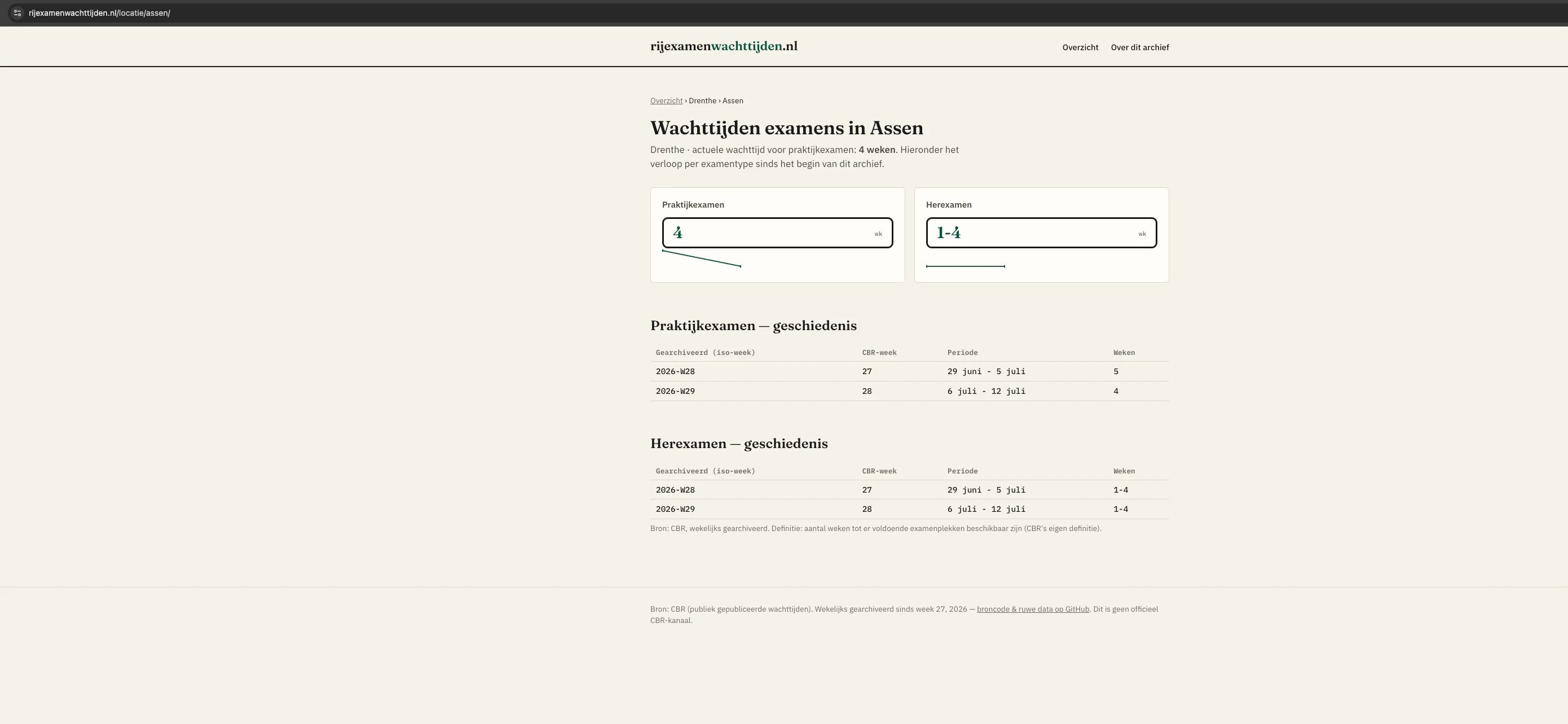Click the Drenthe breadcrumb text
1568x724 pixels.
coord(702,101)
